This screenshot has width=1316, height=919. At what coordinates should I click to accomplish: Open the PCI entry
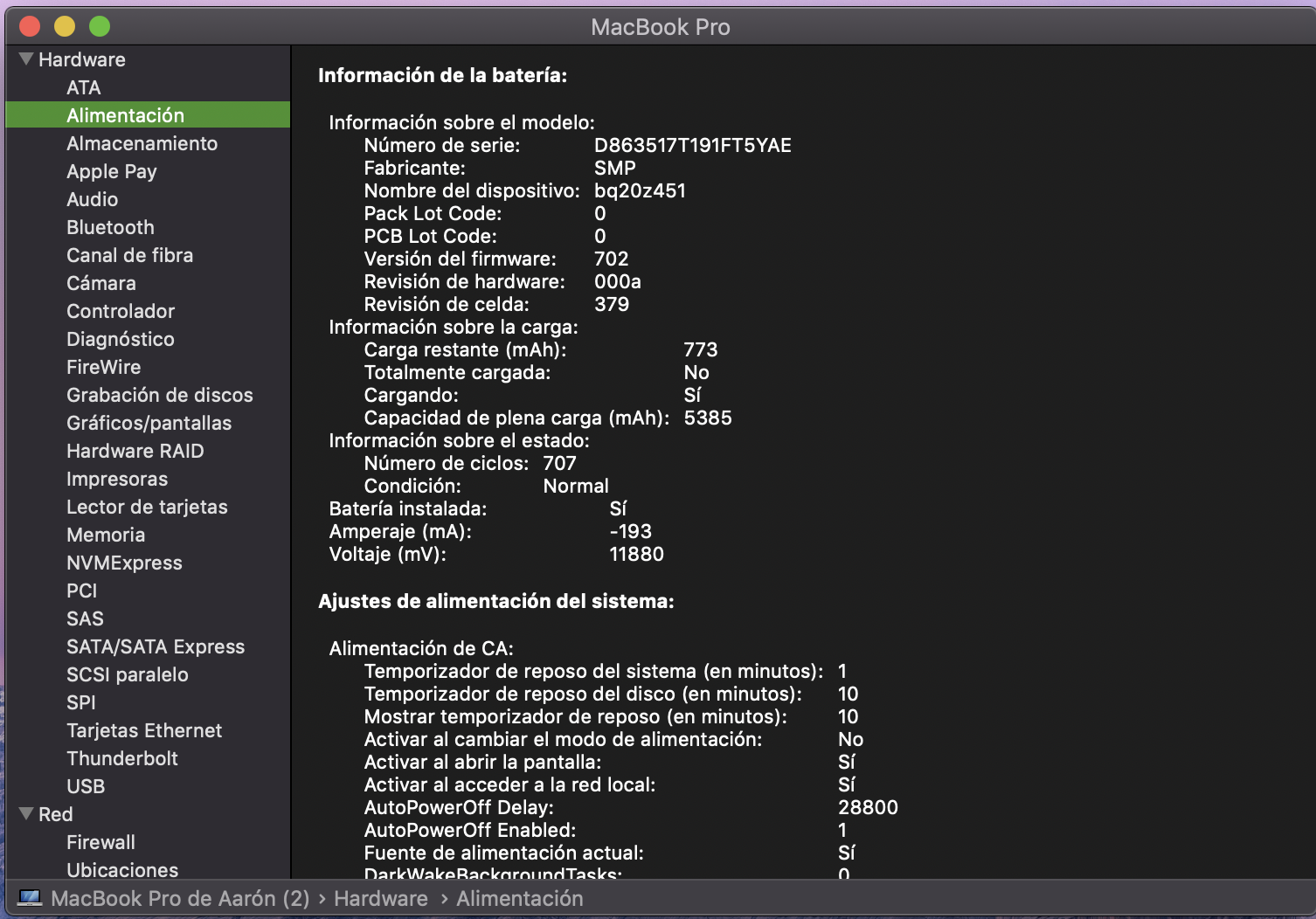tap(82, 591)
